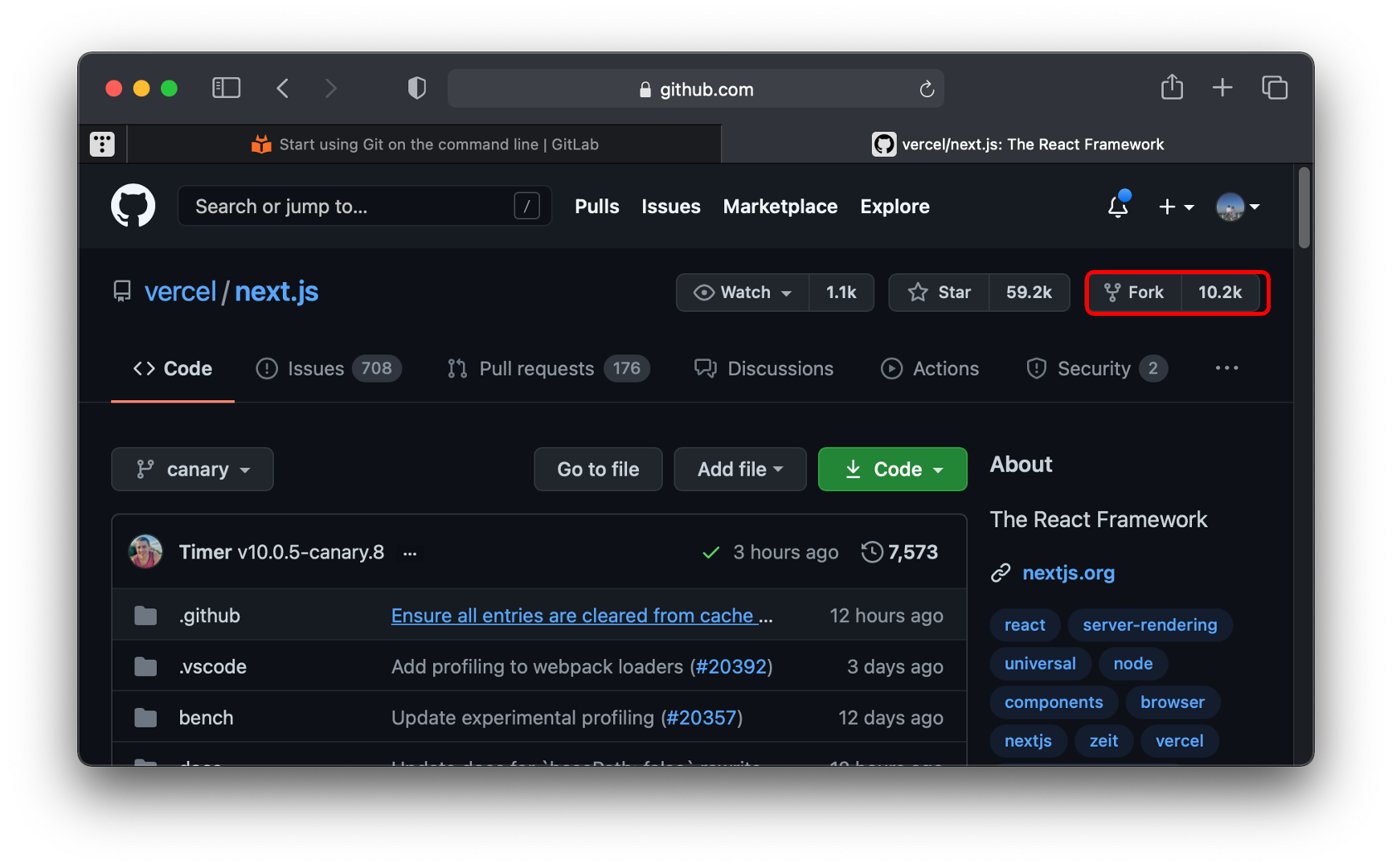Open the plus create-new dropdown
The image size is (1392, 868).
(x=1176, y=207)
